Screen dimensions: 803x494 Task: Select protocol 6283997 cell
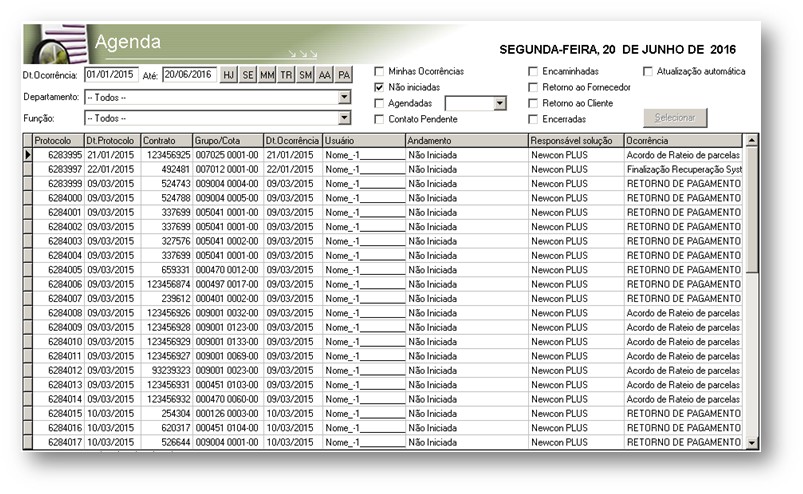point(59,169)
